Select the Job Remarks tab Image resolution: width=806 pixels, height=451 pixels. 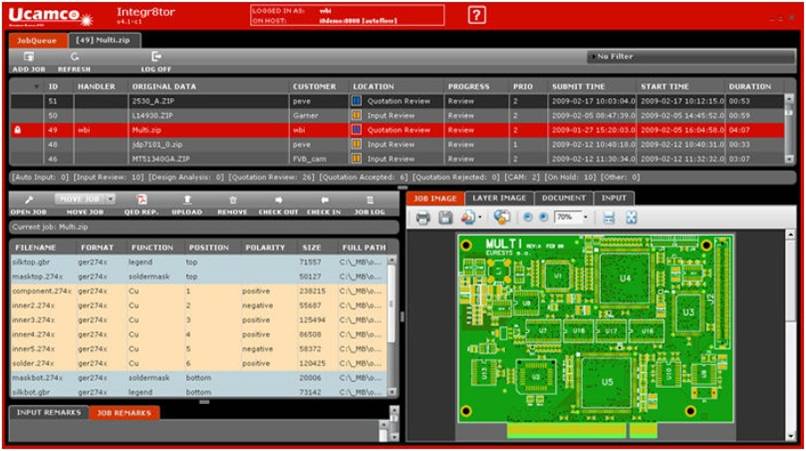[x=124, y=412]
